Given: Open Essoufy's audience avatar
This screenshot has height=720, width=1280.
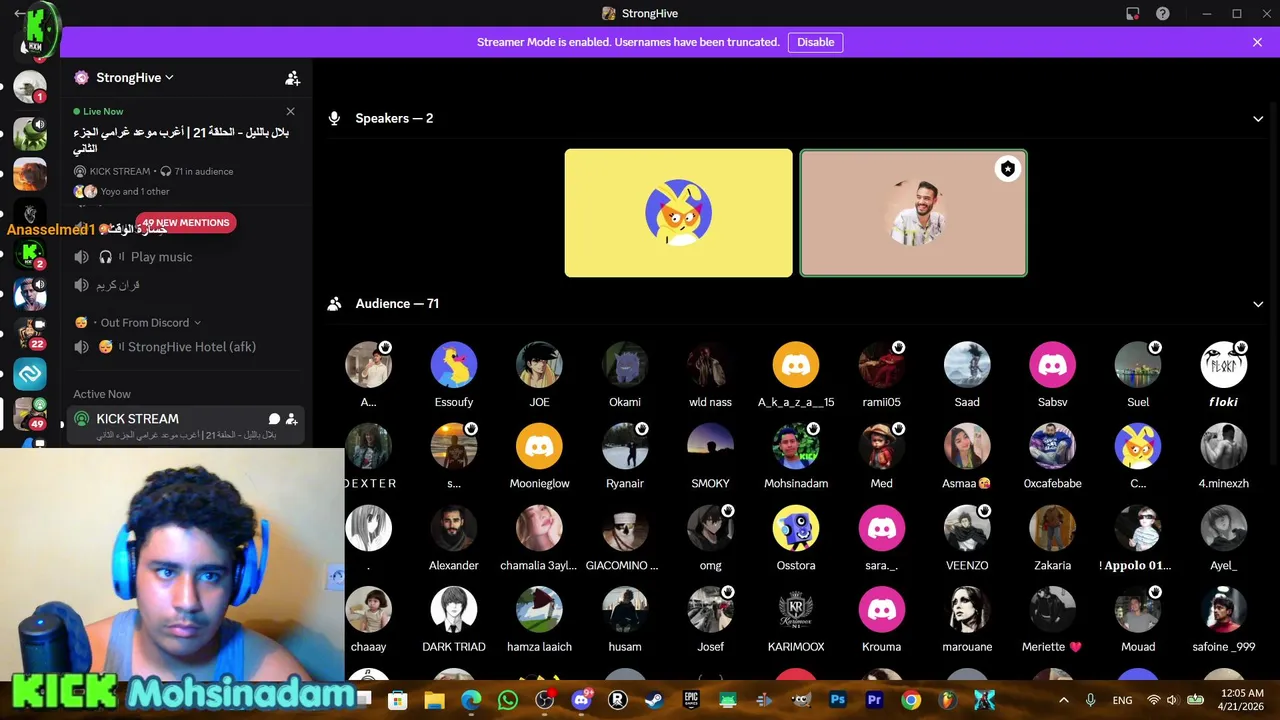Looking at the screenshot, I should click(x=454, y=365).
